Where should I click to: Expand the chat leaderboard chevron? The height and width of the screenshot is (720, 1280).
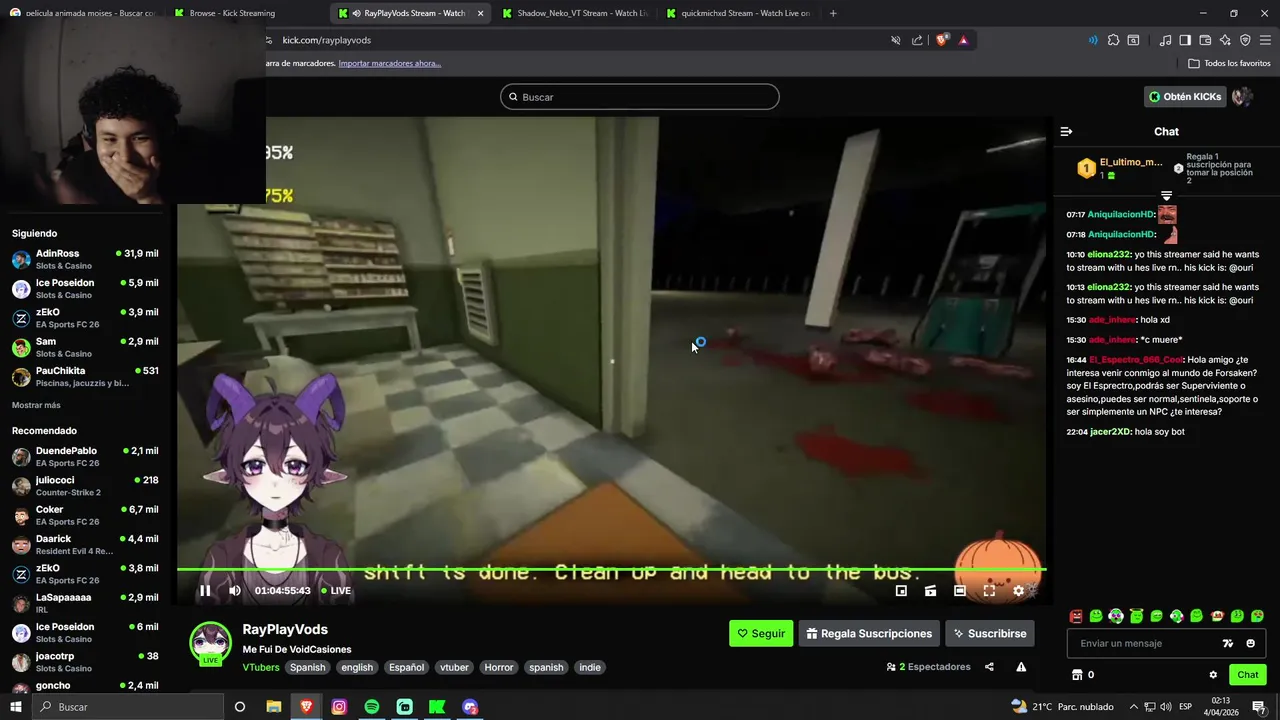(x=1166, y=196)
